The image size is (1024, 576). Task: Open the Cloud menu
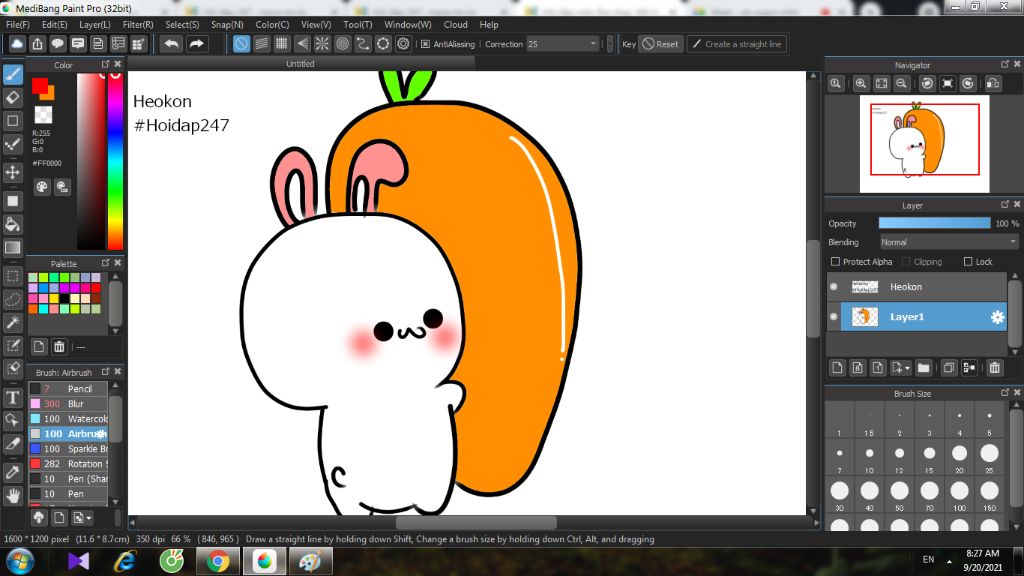pyautogui.click(x=455, y=25)
